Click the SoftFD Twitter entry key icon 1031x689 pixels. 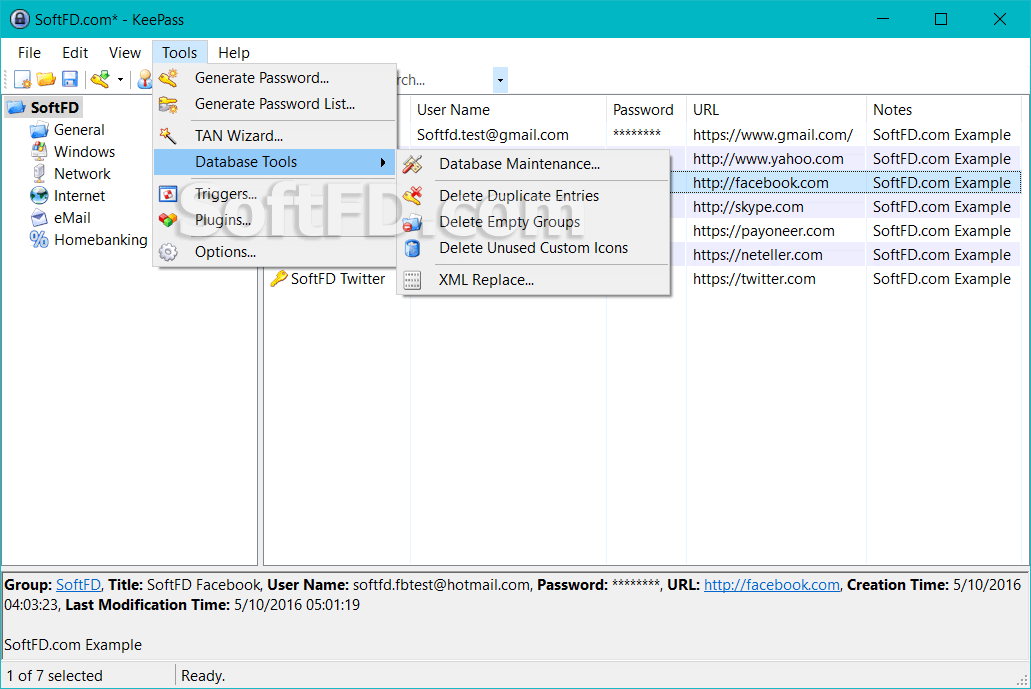[279, 279]
